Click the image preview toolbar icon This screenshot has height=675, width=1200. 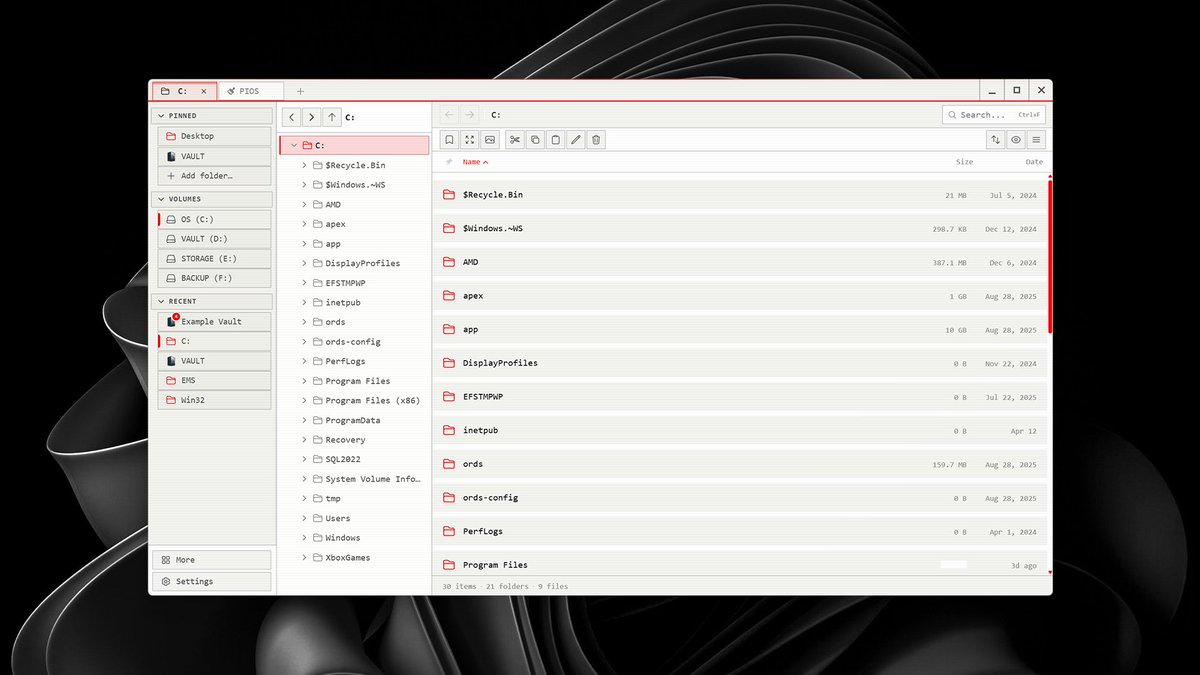[490, 140]
